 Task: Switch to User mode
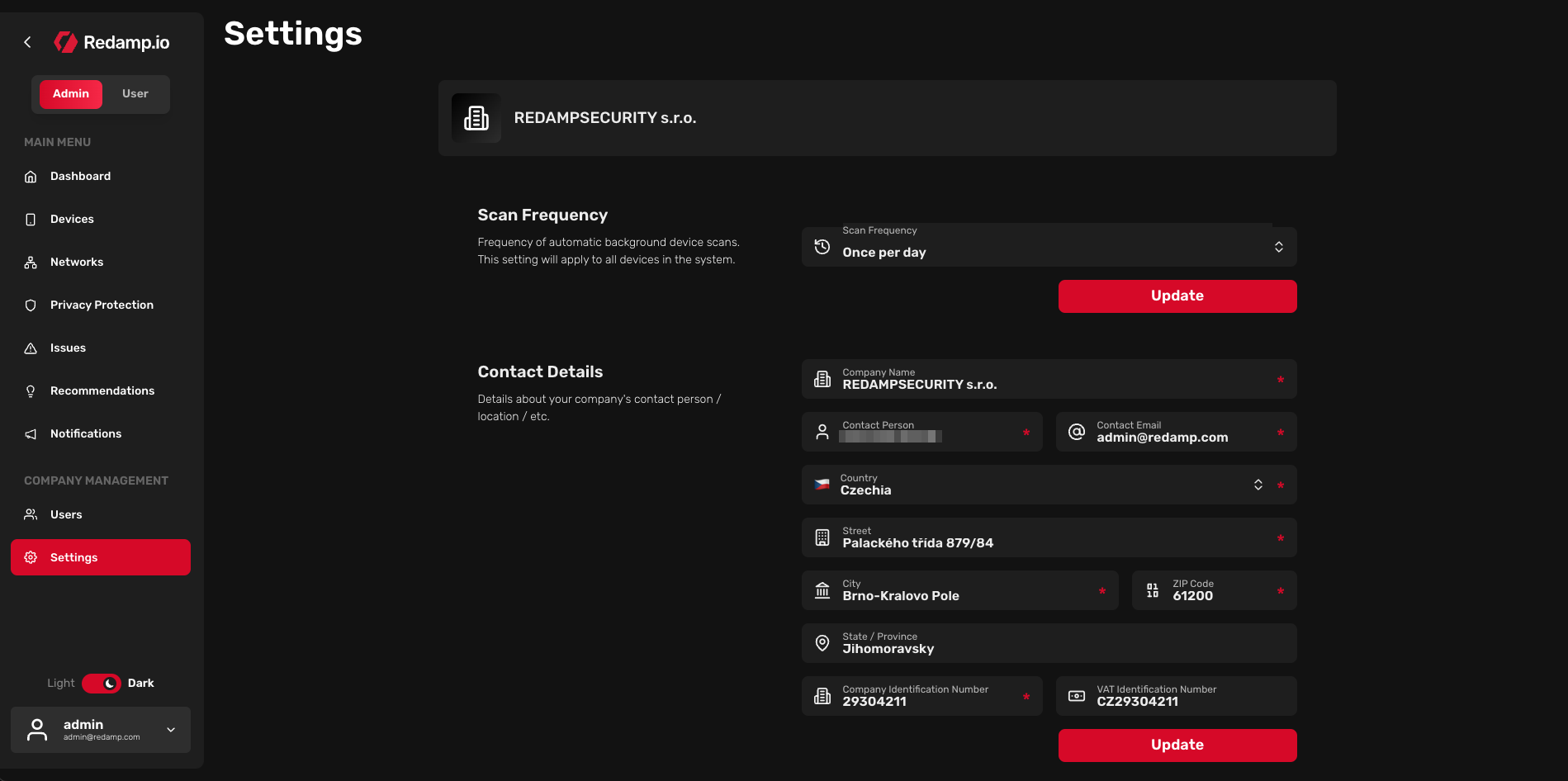(x=135, y=94)
